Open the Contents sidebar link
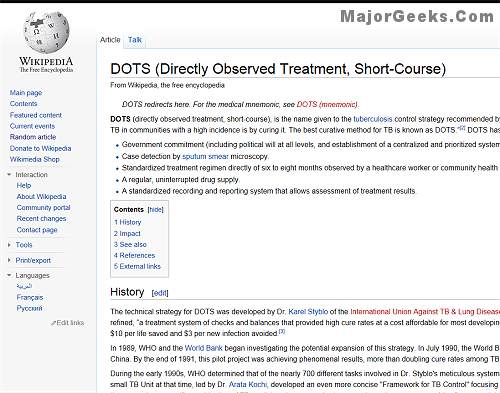Screen dimensions: 500x393 click(23, 104)
